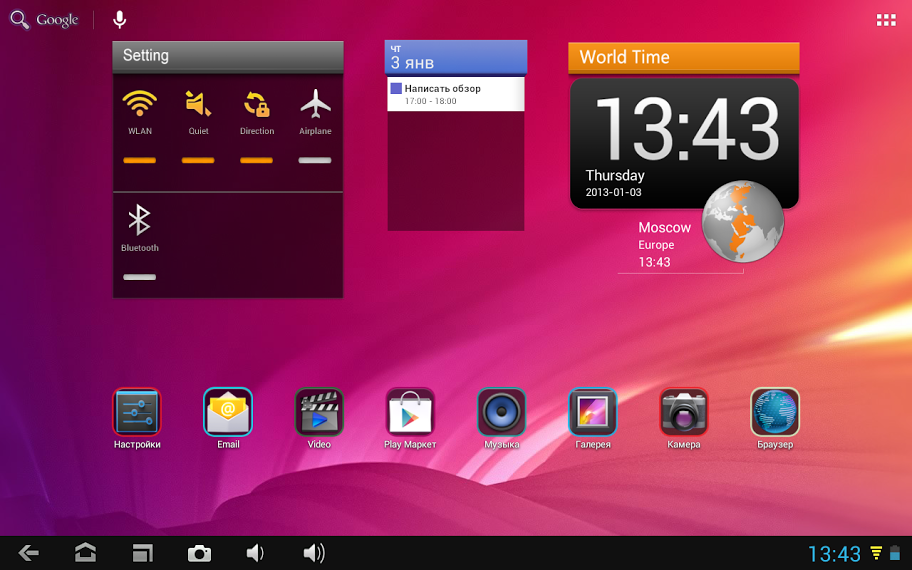Open the status bar clock 13:43
This screenshot has height=570, width=912.
834,553
